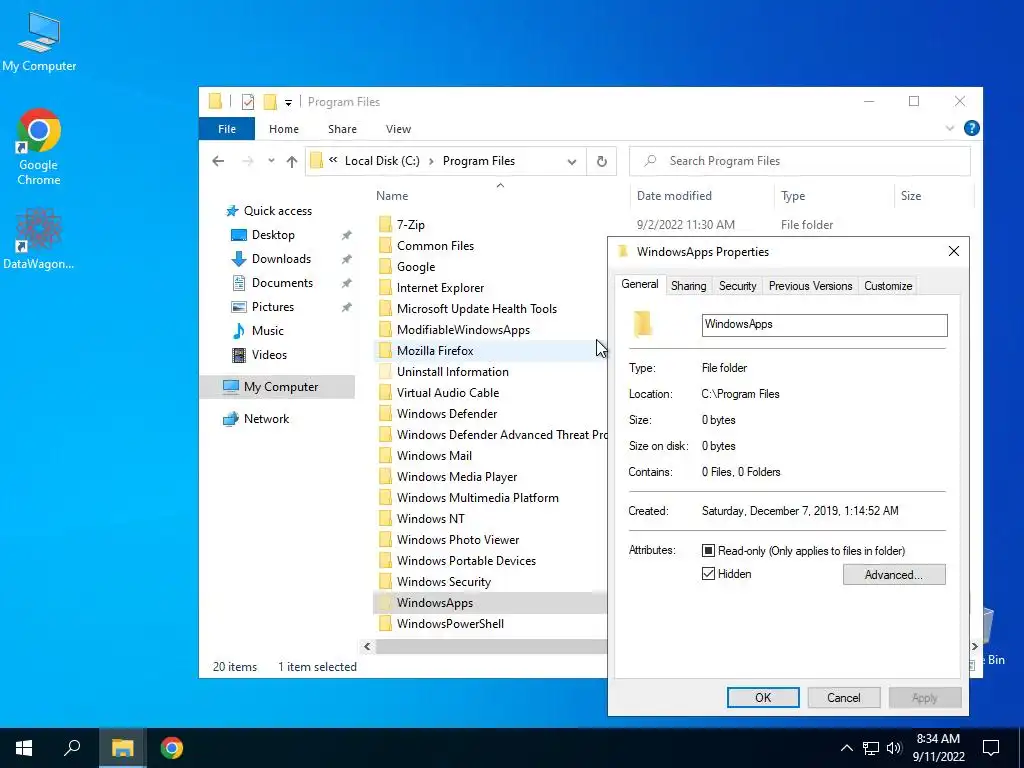Open the Customize tab in Properties
This screenshot has width=1024, height=768.
(888, 286)
